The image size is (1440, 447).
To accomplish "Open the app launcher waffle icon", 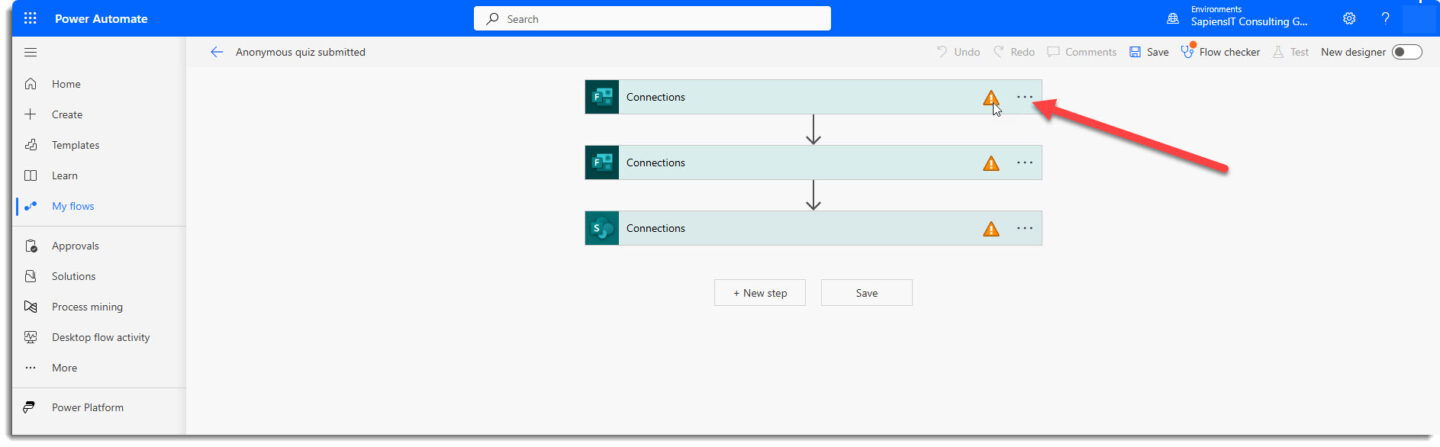I will click(30, 19).
